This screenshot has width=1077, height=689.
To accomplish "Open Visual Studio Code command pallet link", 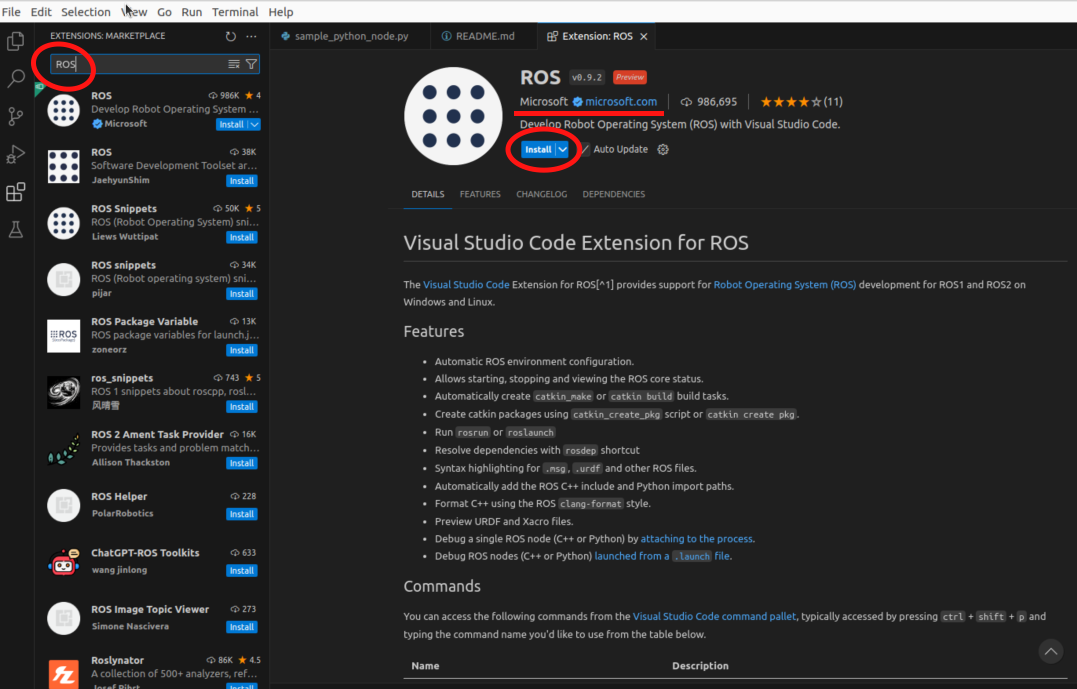I will pos(714,616).
